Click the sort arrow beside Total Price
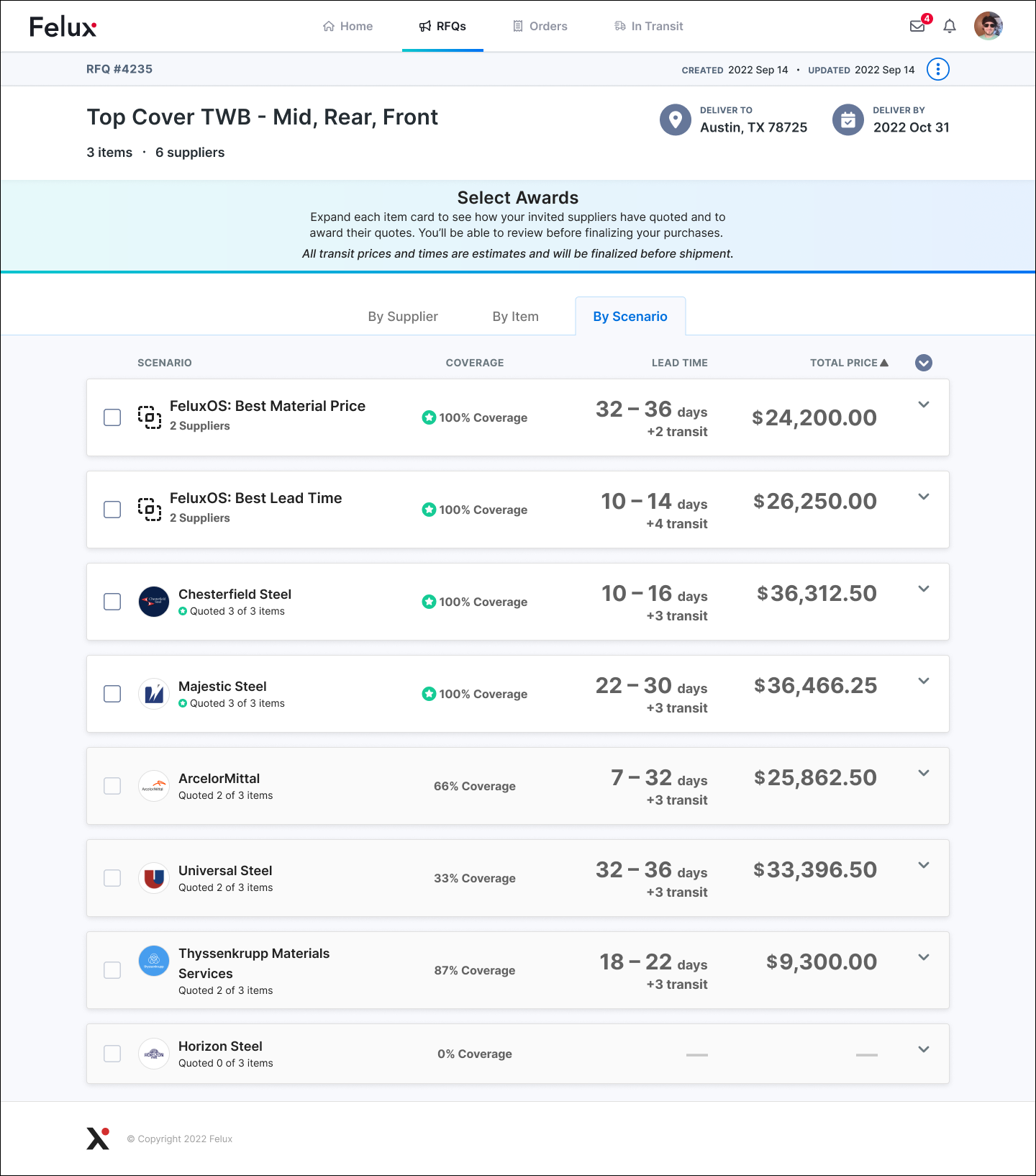Image resolution: width=1036 pixels, height=1176 pixels. [x=884, y=363]
